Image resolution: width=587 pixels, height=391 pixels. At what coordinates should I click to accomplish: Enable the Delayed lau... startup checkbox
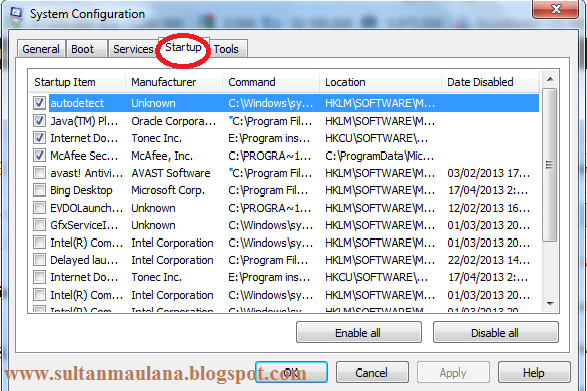39,260
